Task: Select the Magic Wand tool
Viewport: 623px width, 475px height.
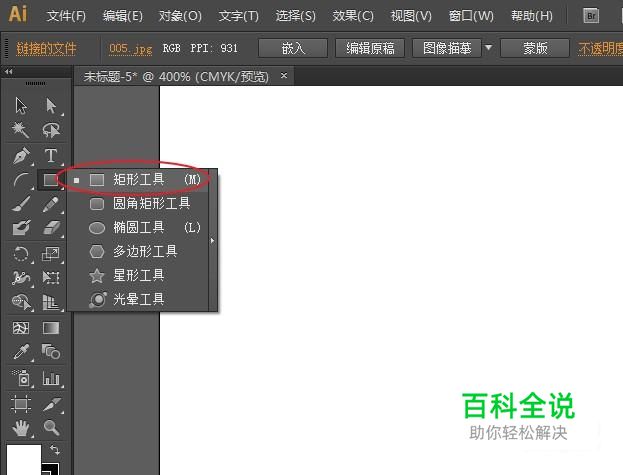Action: 21,130
